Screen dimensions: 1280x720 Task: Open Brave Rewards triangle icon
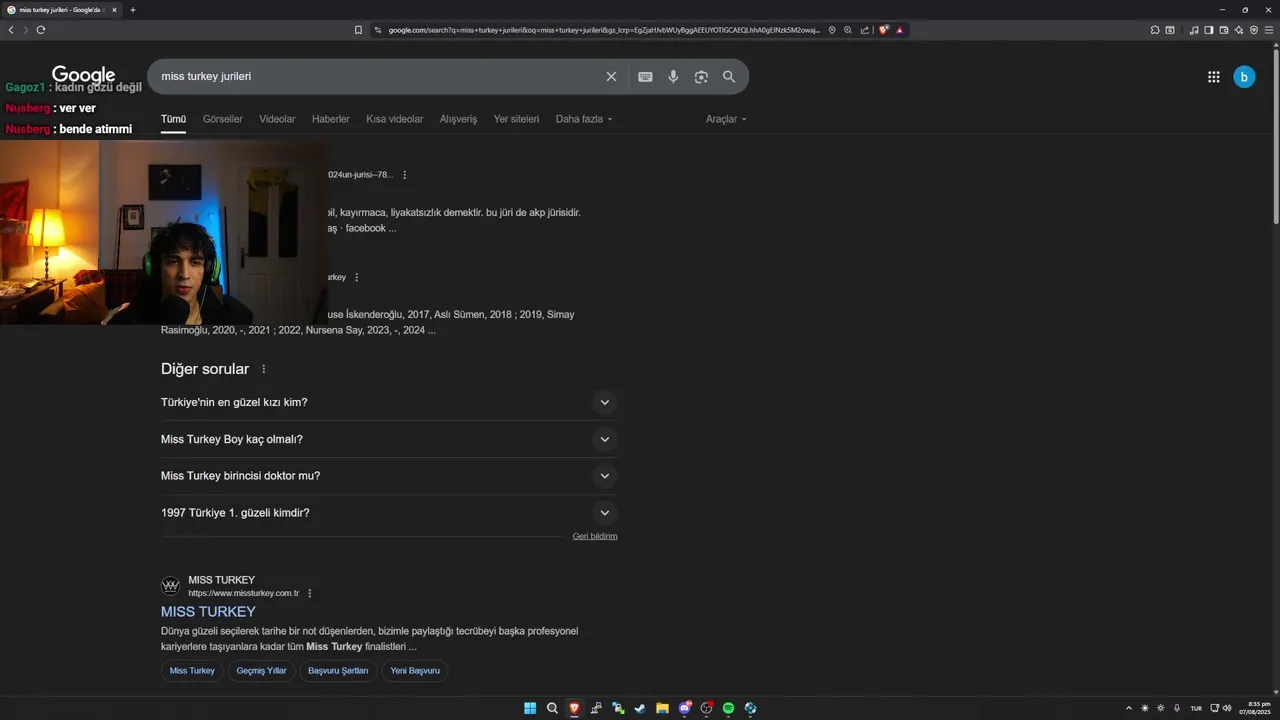click(899, 30)
